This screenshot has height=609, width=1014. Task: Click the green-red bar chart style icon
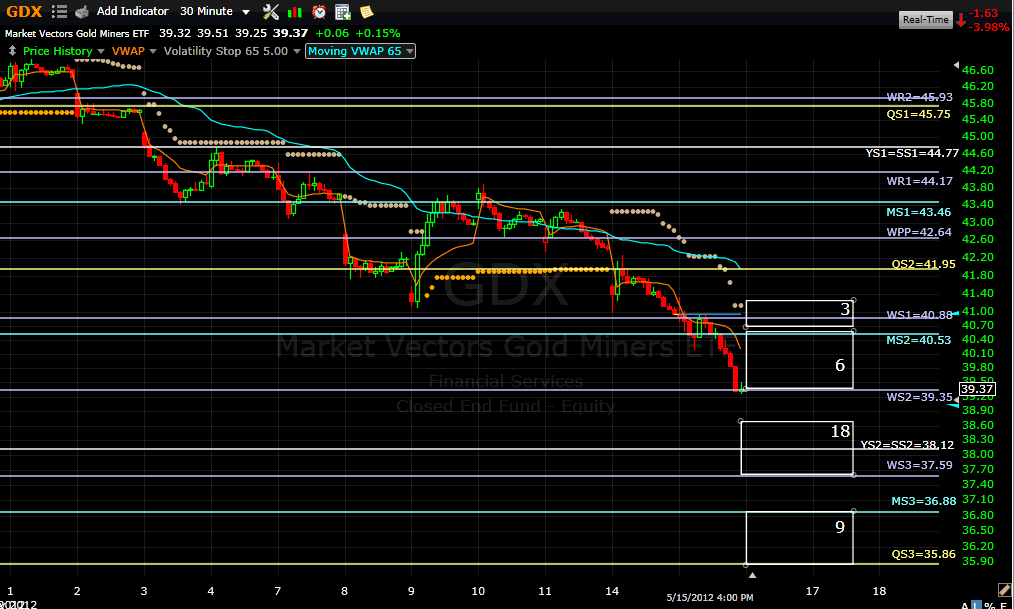coord(295,12)
